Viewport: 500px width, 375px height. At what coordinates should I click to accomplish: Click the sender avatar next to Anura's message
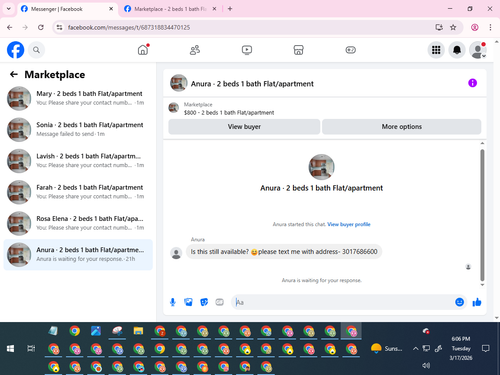[x=176, y=253]
